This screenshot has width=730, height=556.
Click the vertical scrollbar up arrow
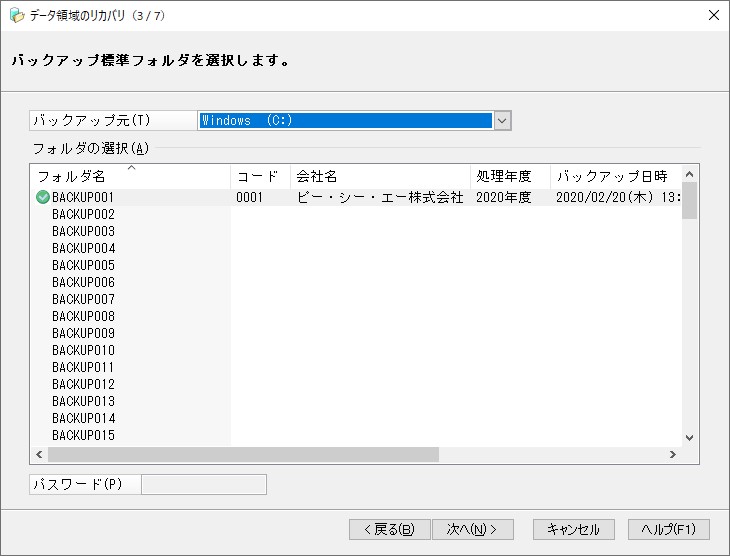point(689,174)
